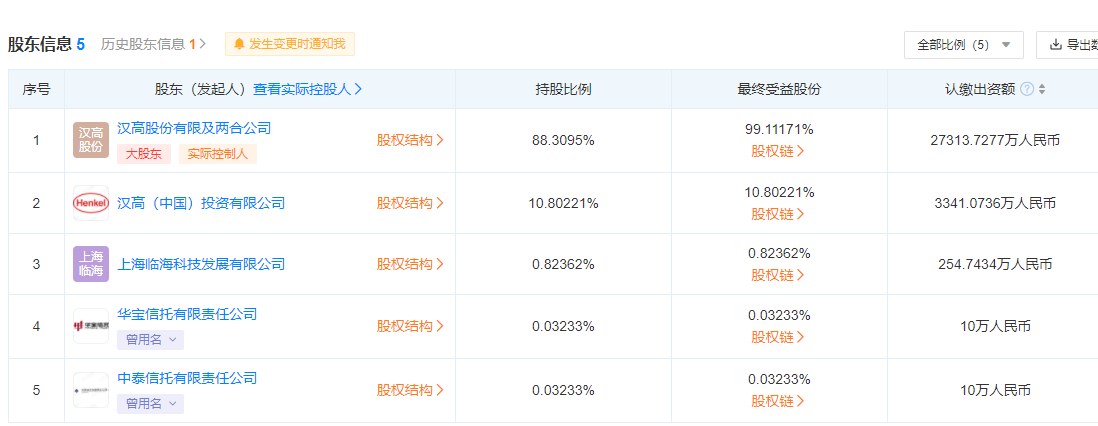Click the 大股东 tag
This screenshot has height=426, width=1098.
pyautogui.click(x=144, y=154)
